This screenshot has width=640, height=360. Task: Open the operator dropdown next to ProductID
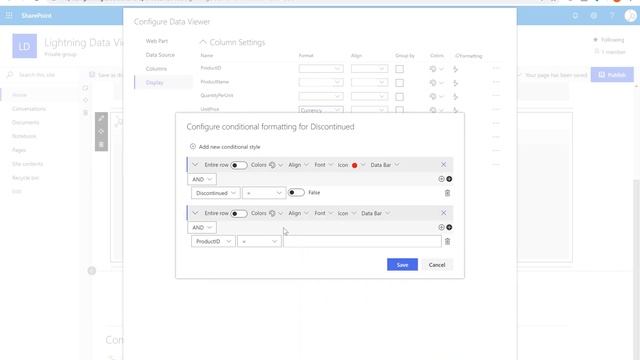point(259,242)
